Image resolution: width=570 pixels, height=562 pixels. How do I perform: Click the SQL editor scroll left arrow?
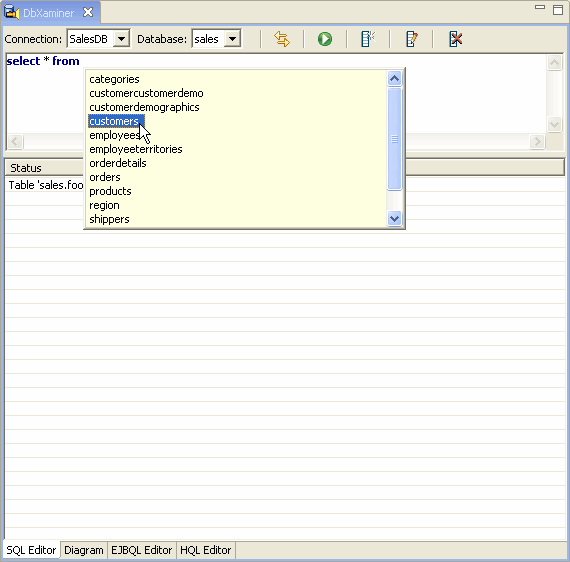pyautogui.click(x=15, y=141)
